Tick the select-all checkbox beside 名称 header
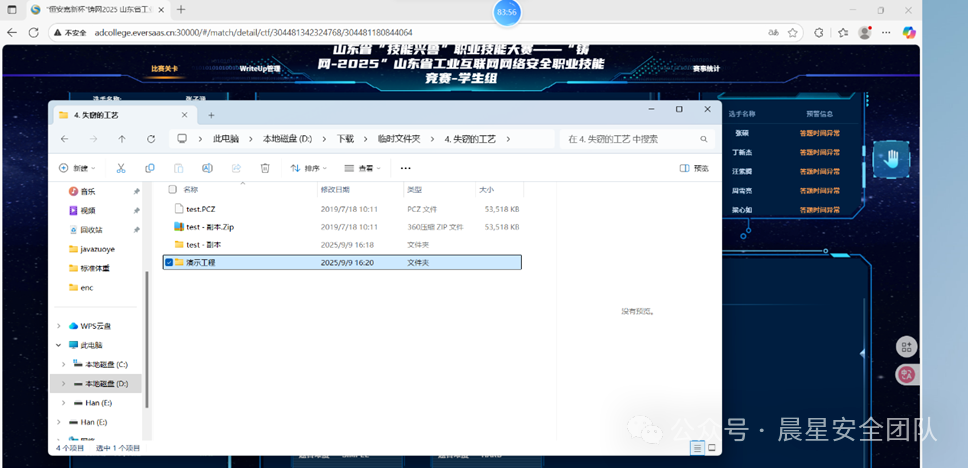Image resolution: width=968 pixels, height=468 pixels. (172, 189)
